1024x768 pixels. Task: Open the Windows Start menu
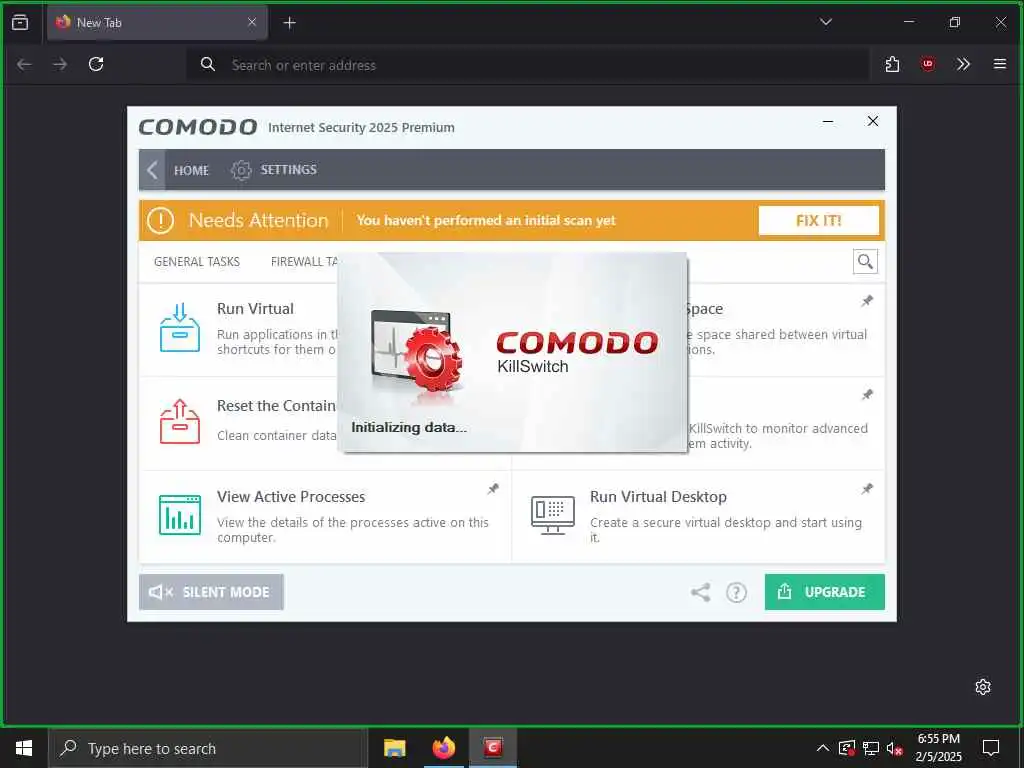24,748
